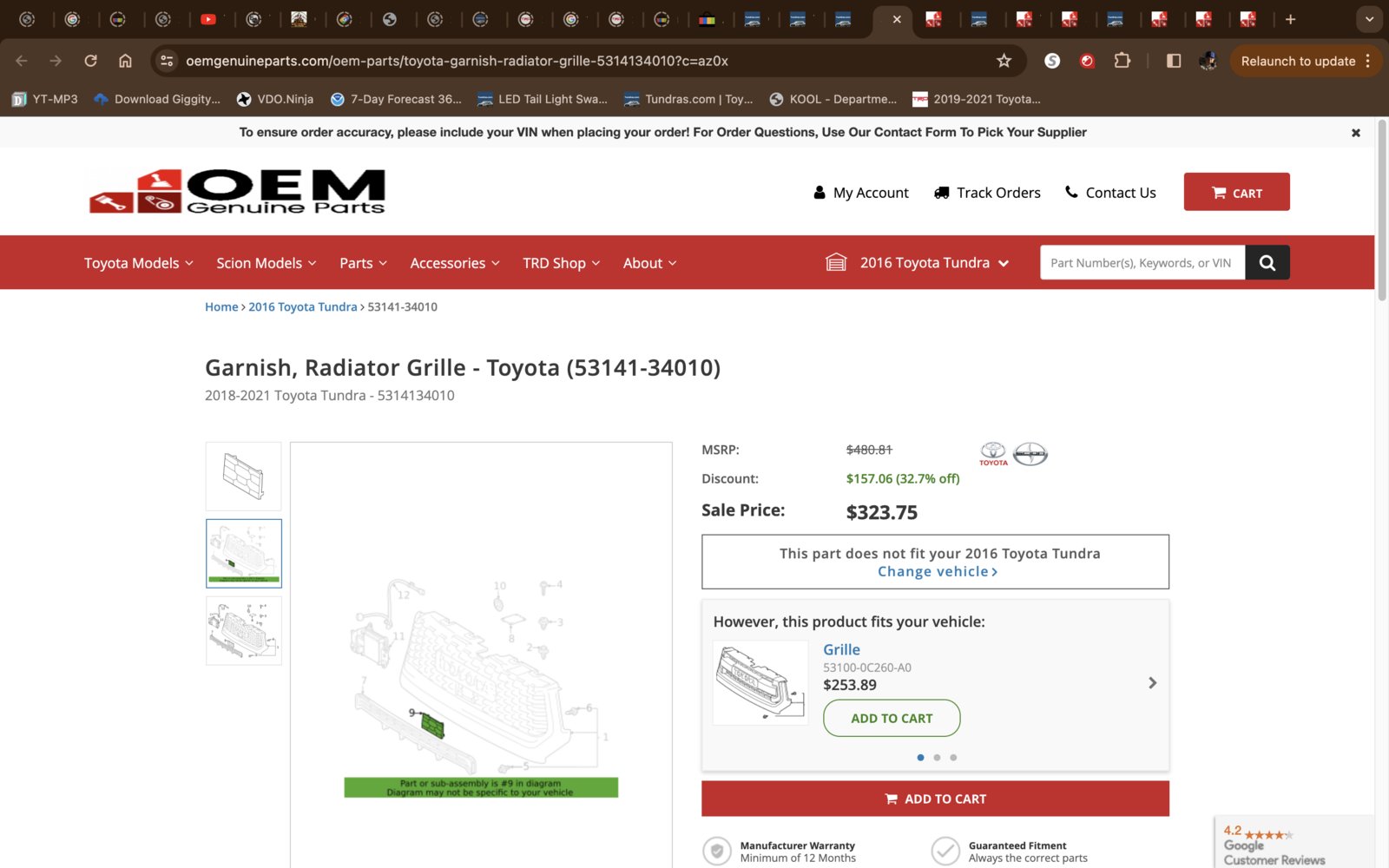
Task: Click the browser forward arrow
Action: coord(56,61)
